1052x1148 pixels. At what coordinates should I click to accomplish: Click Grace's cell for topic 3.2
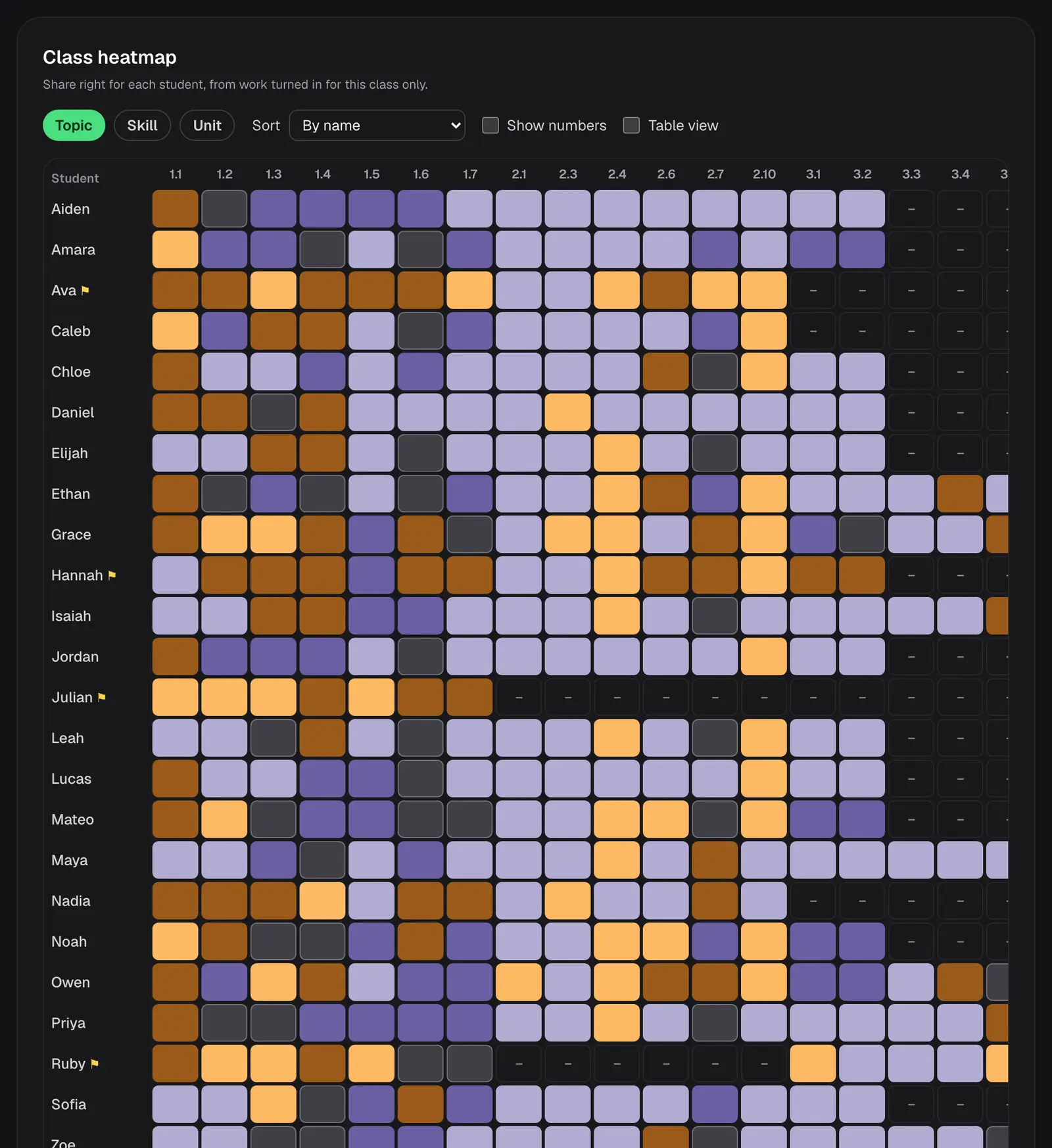(x=862, y=535)
